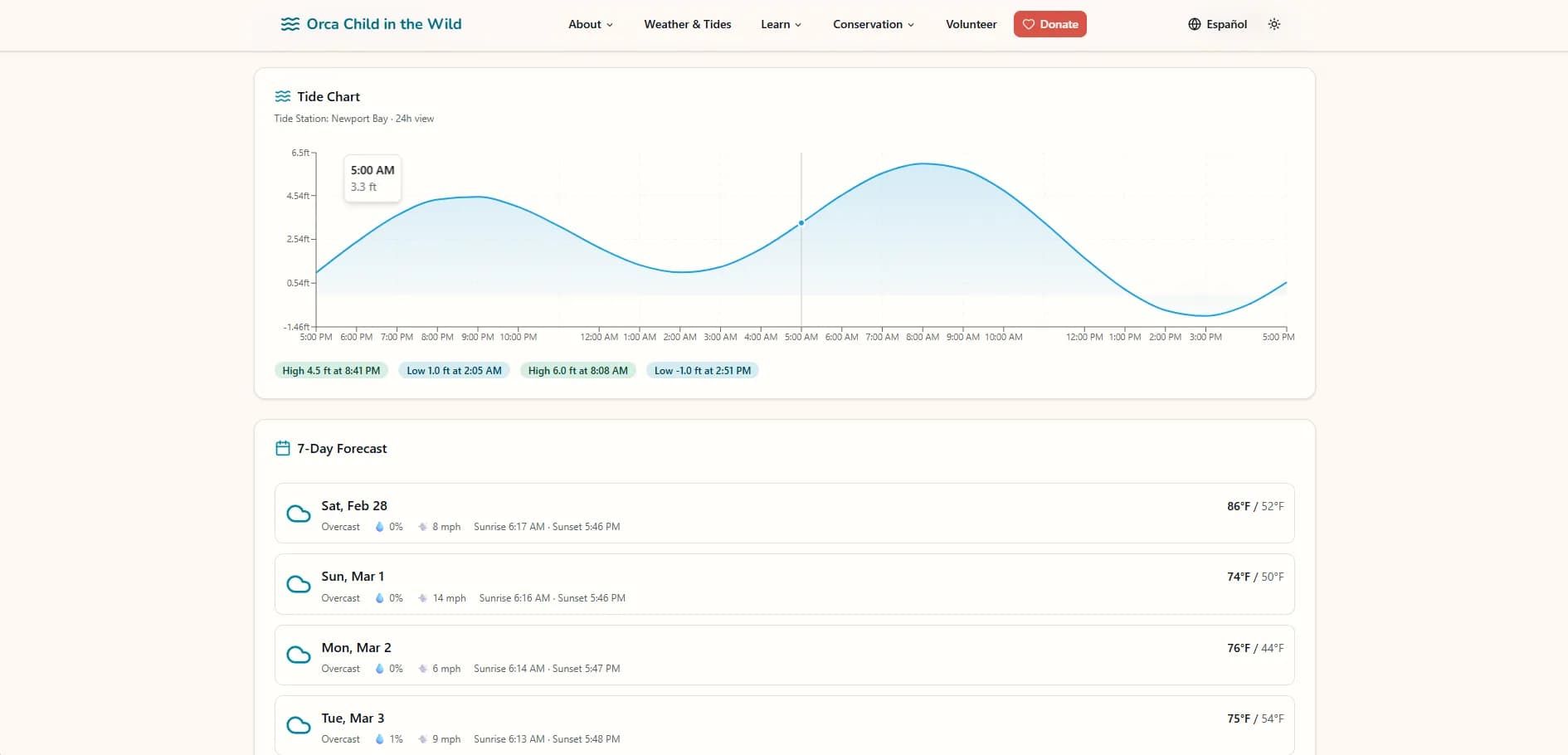1568x755 pixels.
Task: Click the cloud icon for Sat, Feb 28
Action: coord(299,514)
